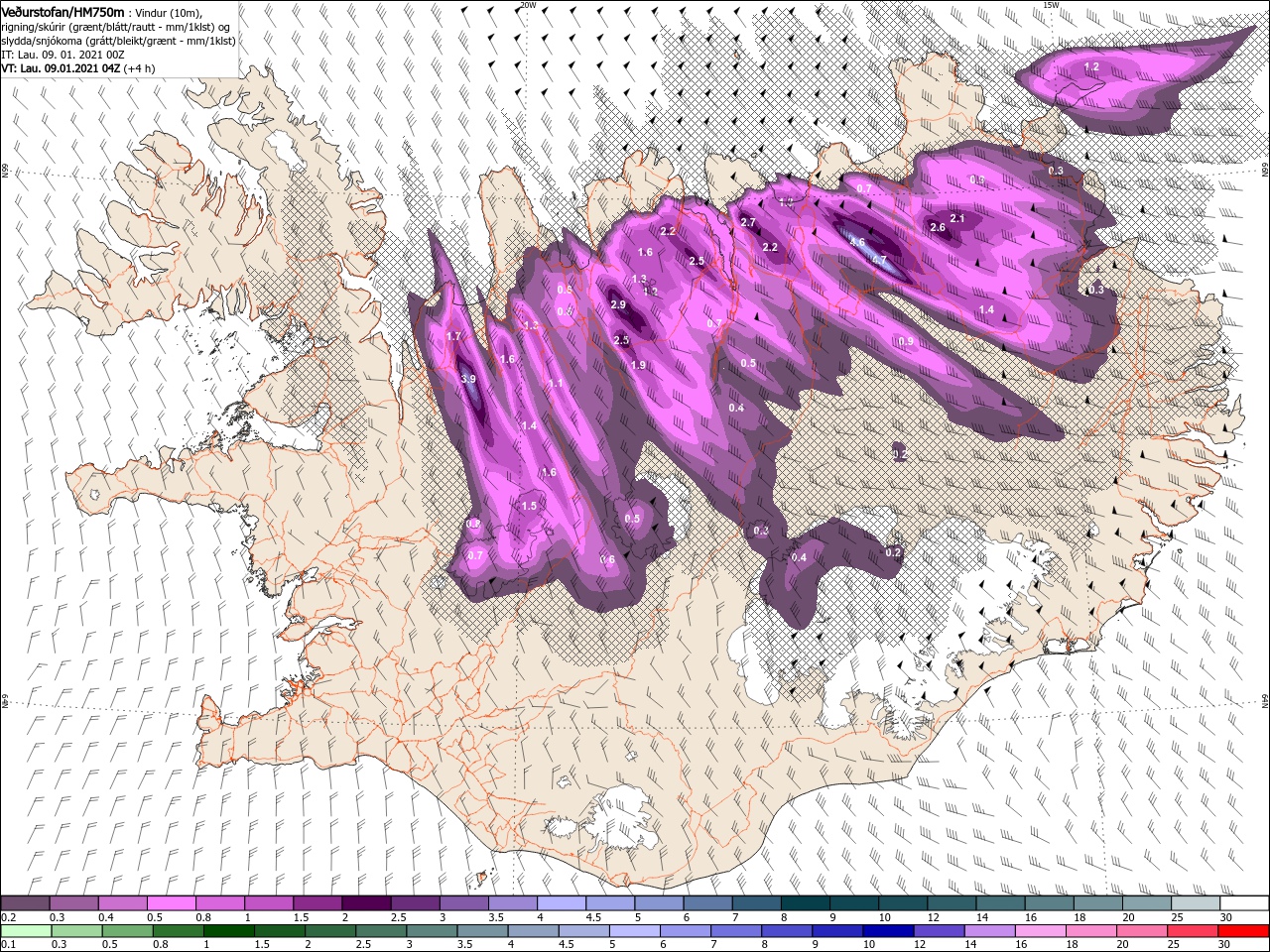This screenshot has width=1270, height=952.
Task: Click the 2.6 snowfall value on the map
Action: tap(938, 228)
